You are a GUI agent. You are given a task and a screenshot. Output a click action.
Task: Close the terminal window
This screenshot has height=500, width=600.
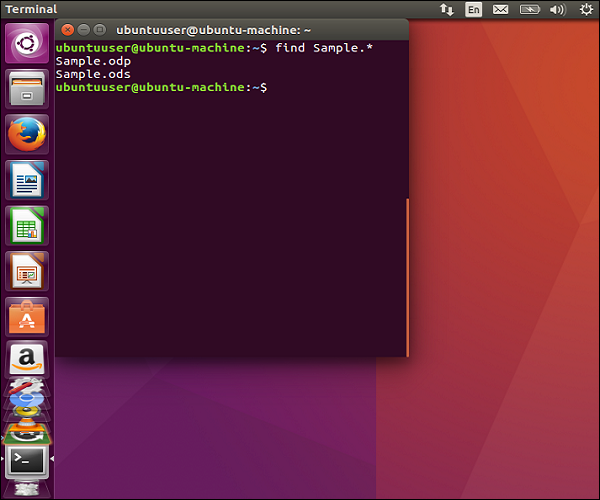67,30
